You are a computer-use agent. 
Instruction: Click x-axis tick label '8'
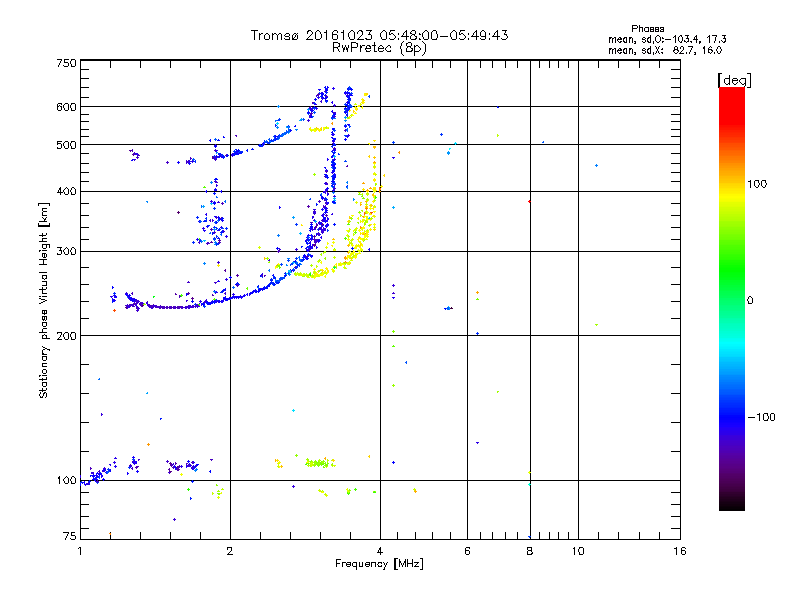pyautogui.click(x=530, y=551)
